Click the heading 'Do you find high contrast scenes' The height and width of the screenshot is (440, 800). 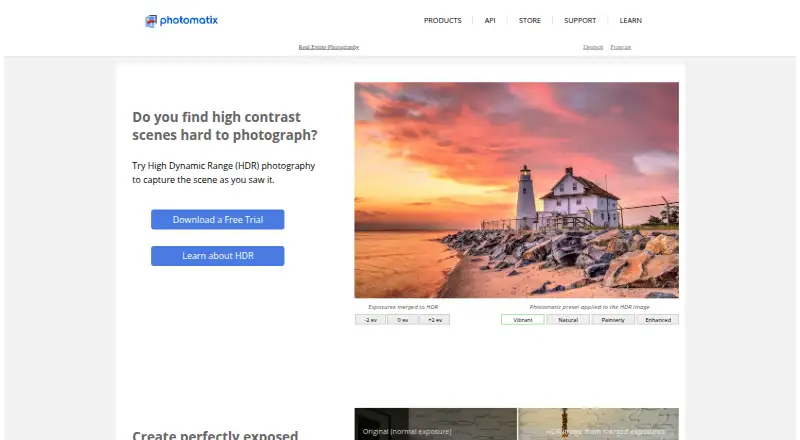tap(224, 126)
